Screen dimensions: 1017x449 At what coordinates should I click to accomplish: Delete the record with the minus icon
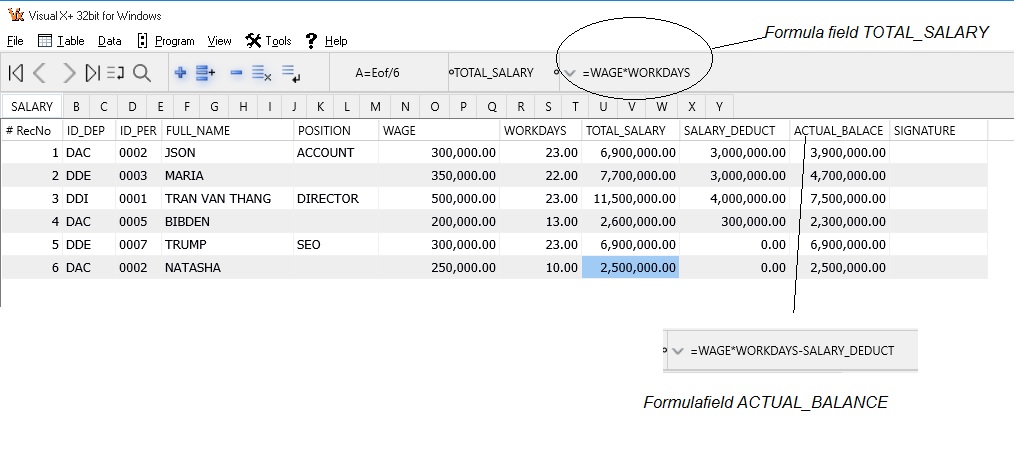coord(236,73)
